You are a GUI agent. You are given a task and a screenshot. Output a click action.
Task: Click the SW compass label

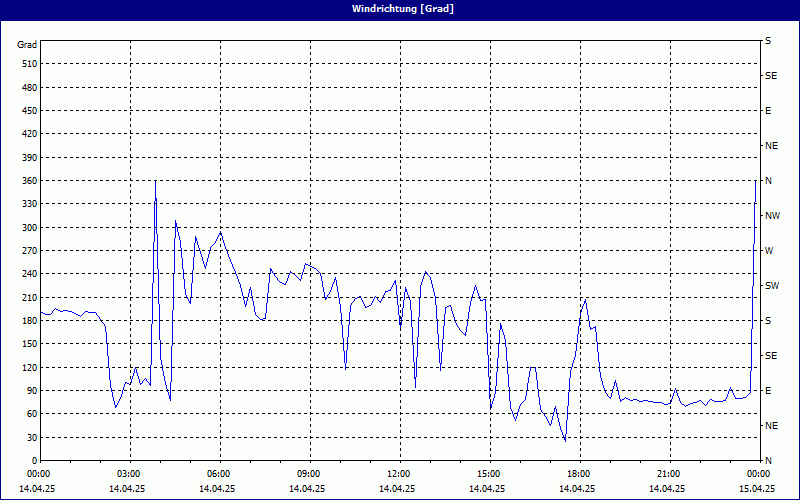(772, 286)
